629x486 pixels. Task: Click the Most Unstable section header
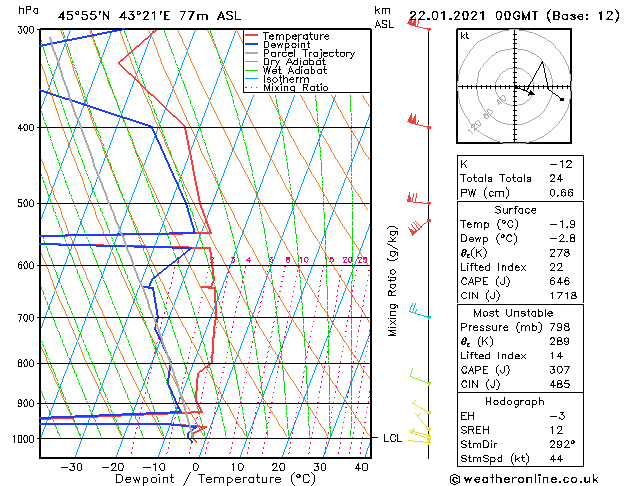click(513, 313)
